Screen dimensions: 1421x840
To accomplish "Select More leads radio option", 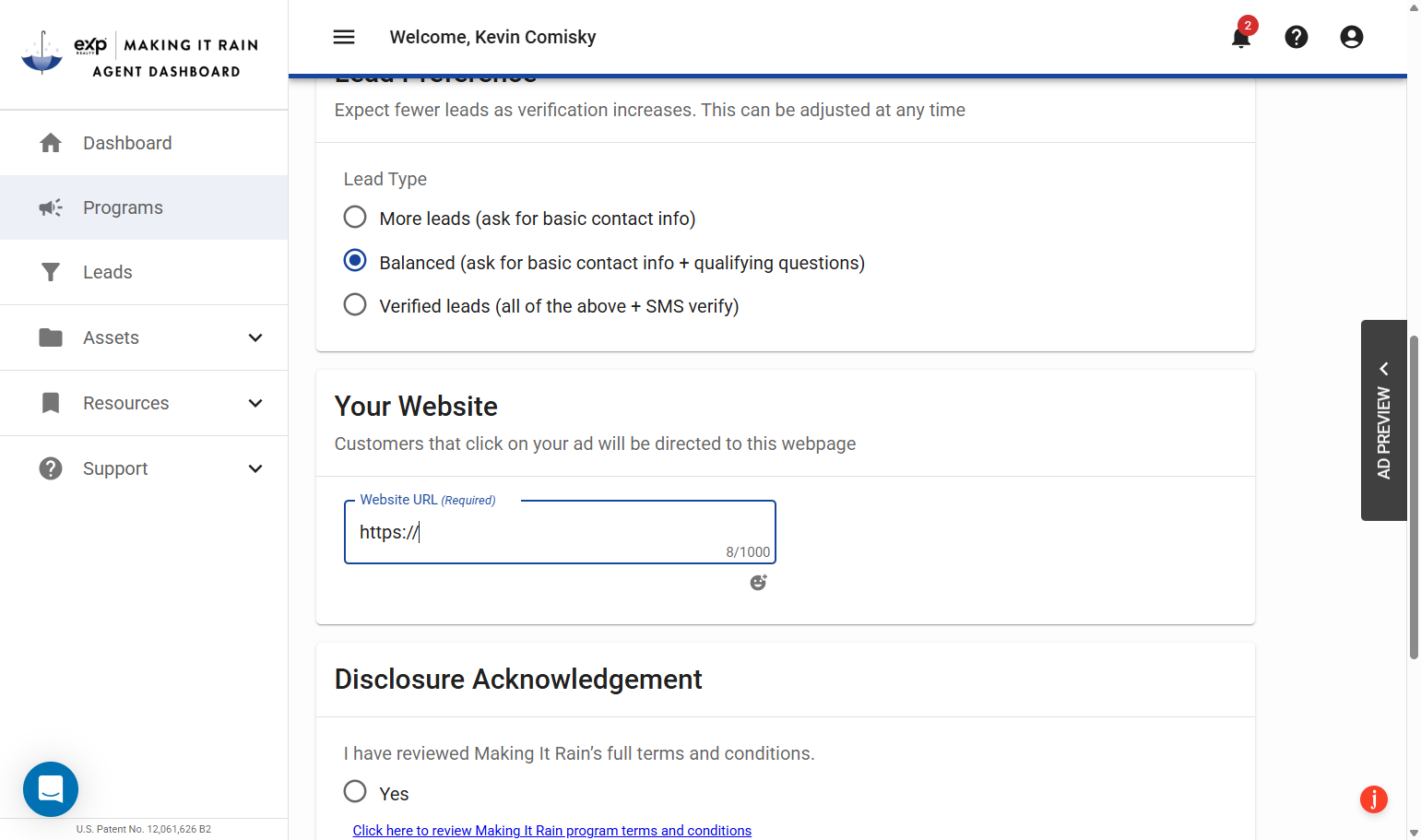I will coord(355,218).
